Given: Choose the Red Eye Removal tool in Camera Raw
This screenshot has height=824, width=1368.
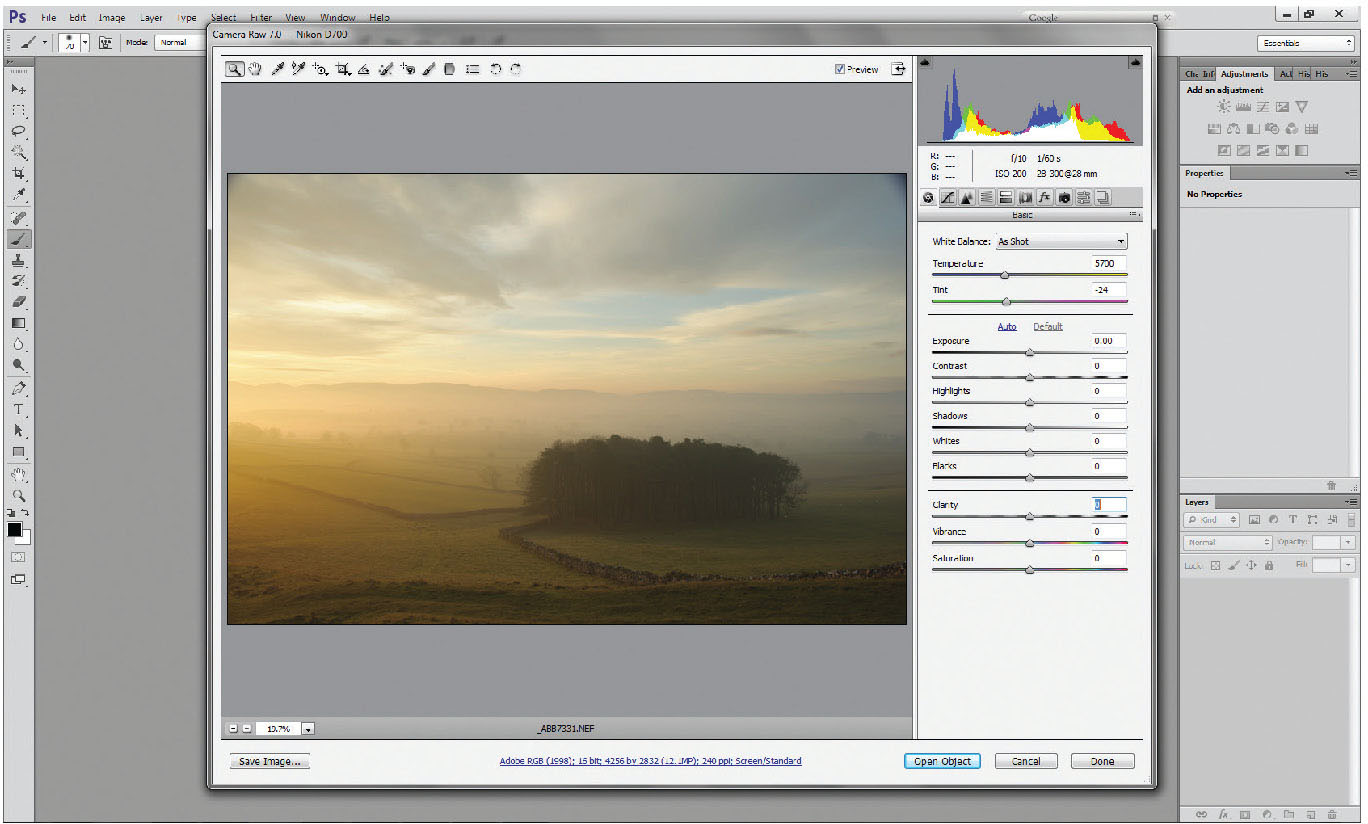Looking at the screenshot, I should pyautogui.click(x=408, y=69).
